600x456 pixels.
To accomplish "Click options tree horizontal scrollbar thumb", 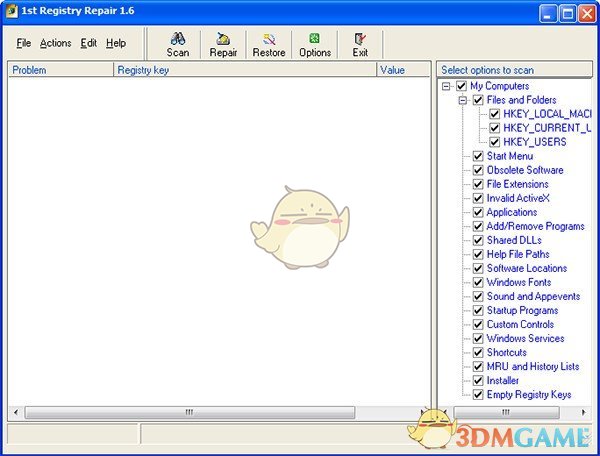I will point(506,412).
